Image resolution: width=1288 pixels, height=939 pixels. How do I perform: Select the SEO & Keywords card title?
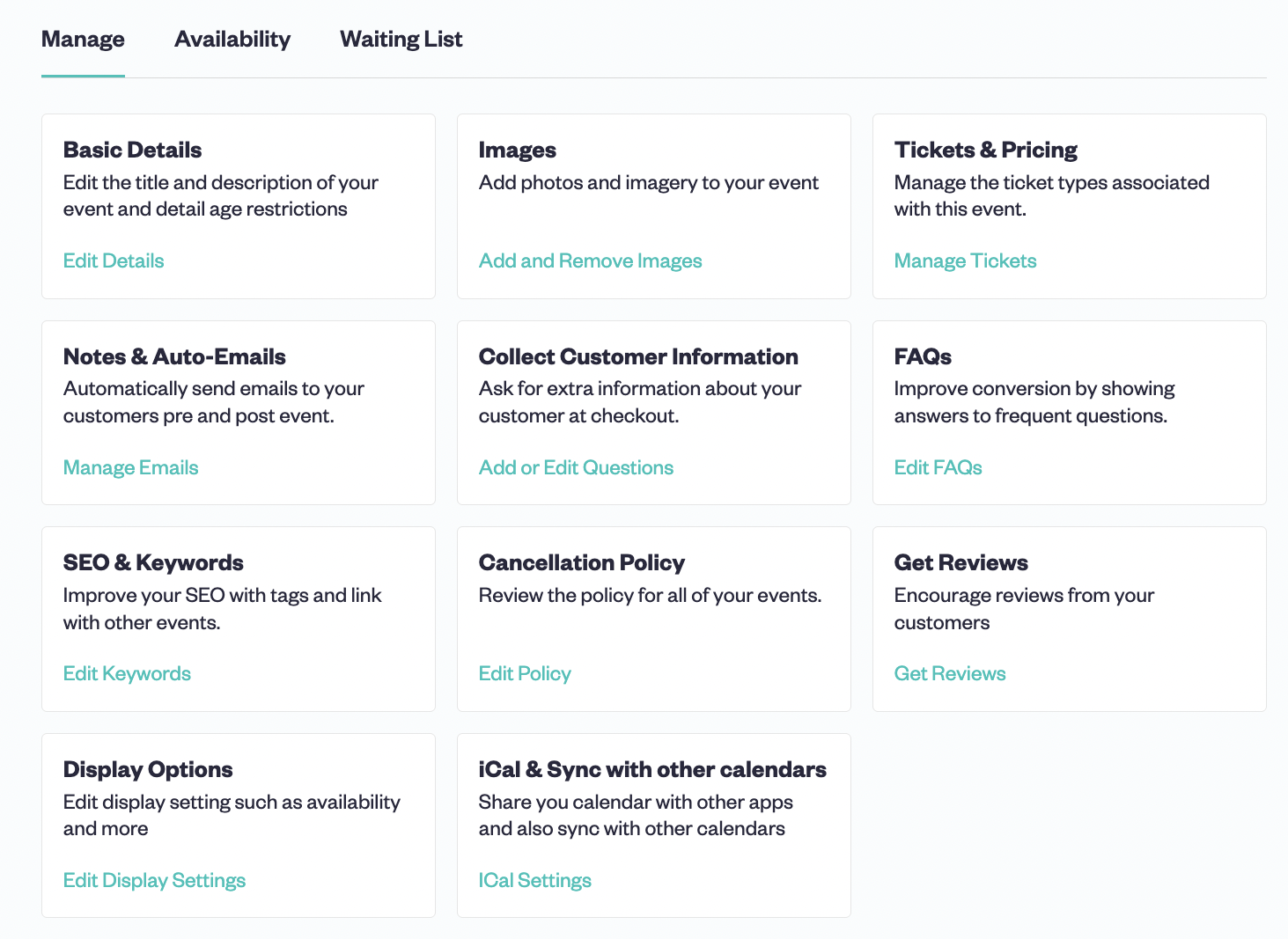[153, 562]
